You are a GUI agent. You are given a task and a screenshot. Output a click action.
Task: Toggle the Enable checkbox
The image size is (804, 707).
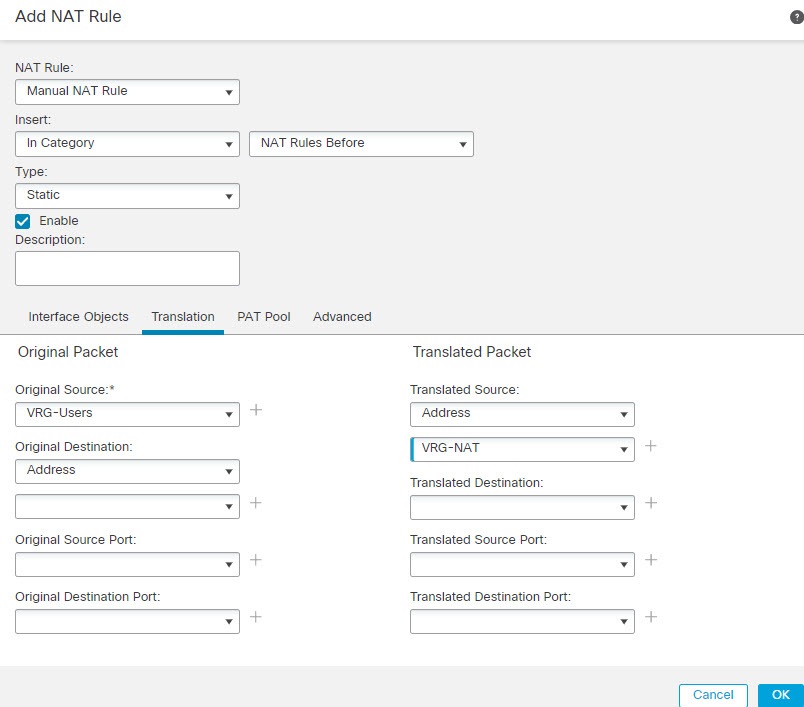(x=22, y=220)
